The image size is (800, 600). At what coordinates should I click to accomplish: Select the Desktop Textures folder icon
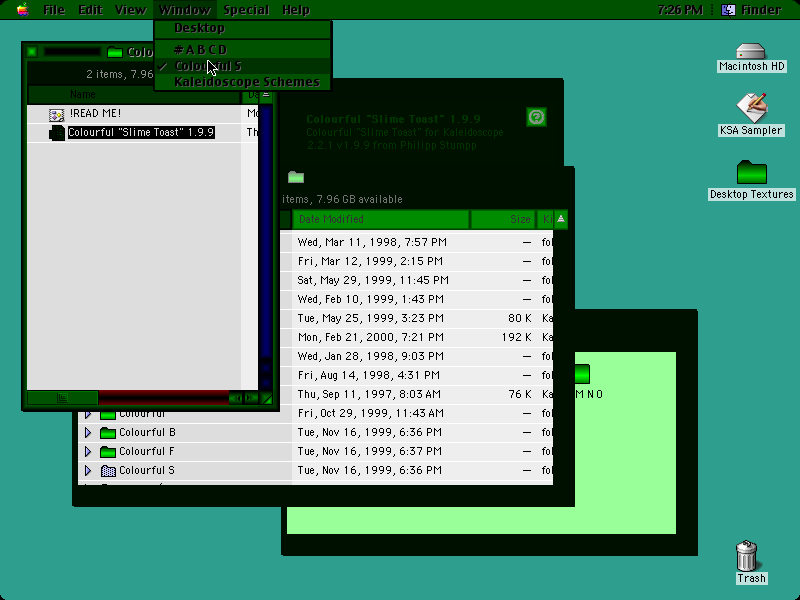752,172
